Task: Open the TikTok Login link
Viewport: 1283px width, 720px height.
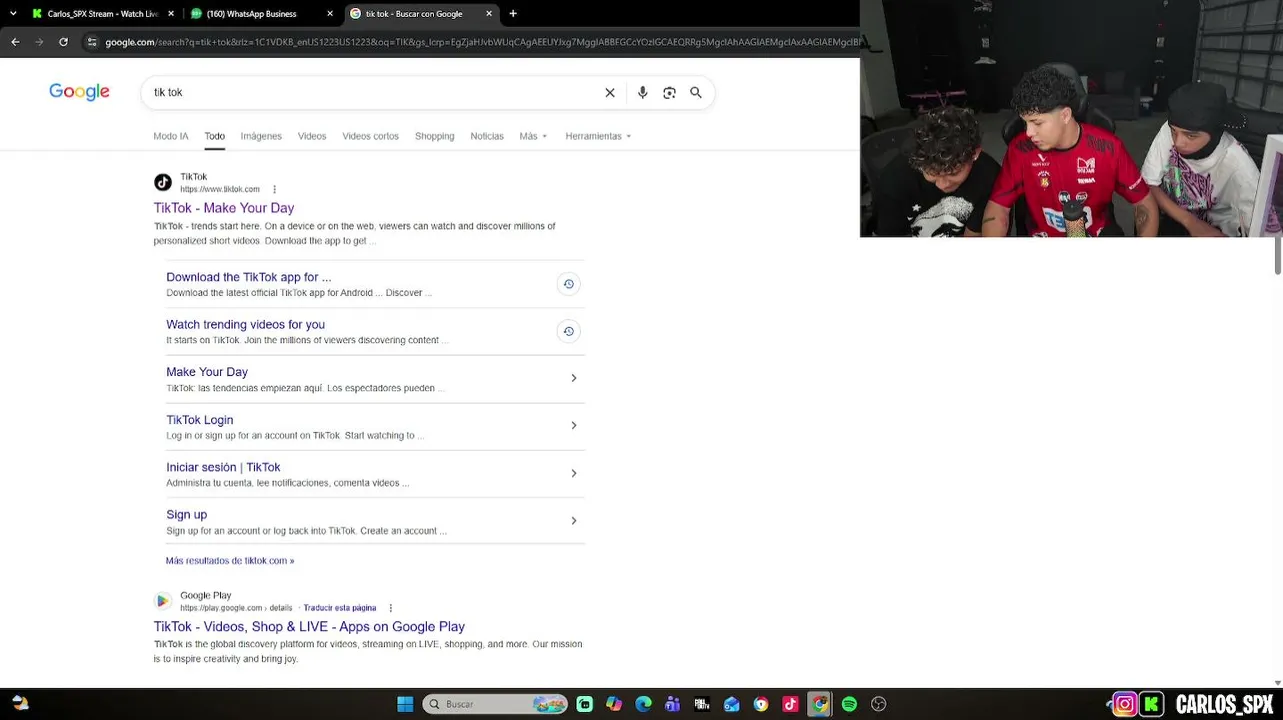Action: click(199, 420)
